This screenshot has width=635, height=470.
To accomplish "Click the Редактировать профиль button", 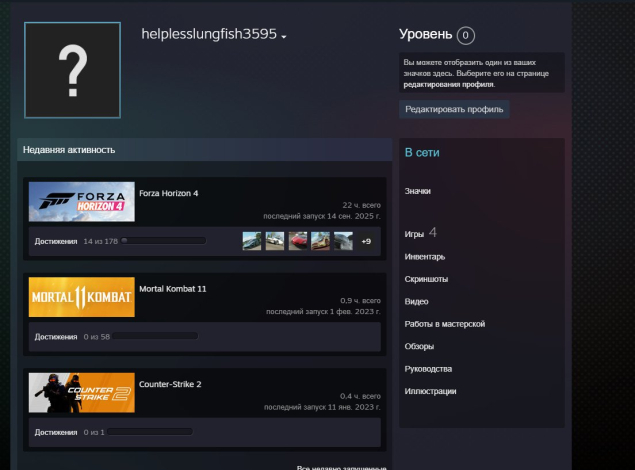I will 454,108.
